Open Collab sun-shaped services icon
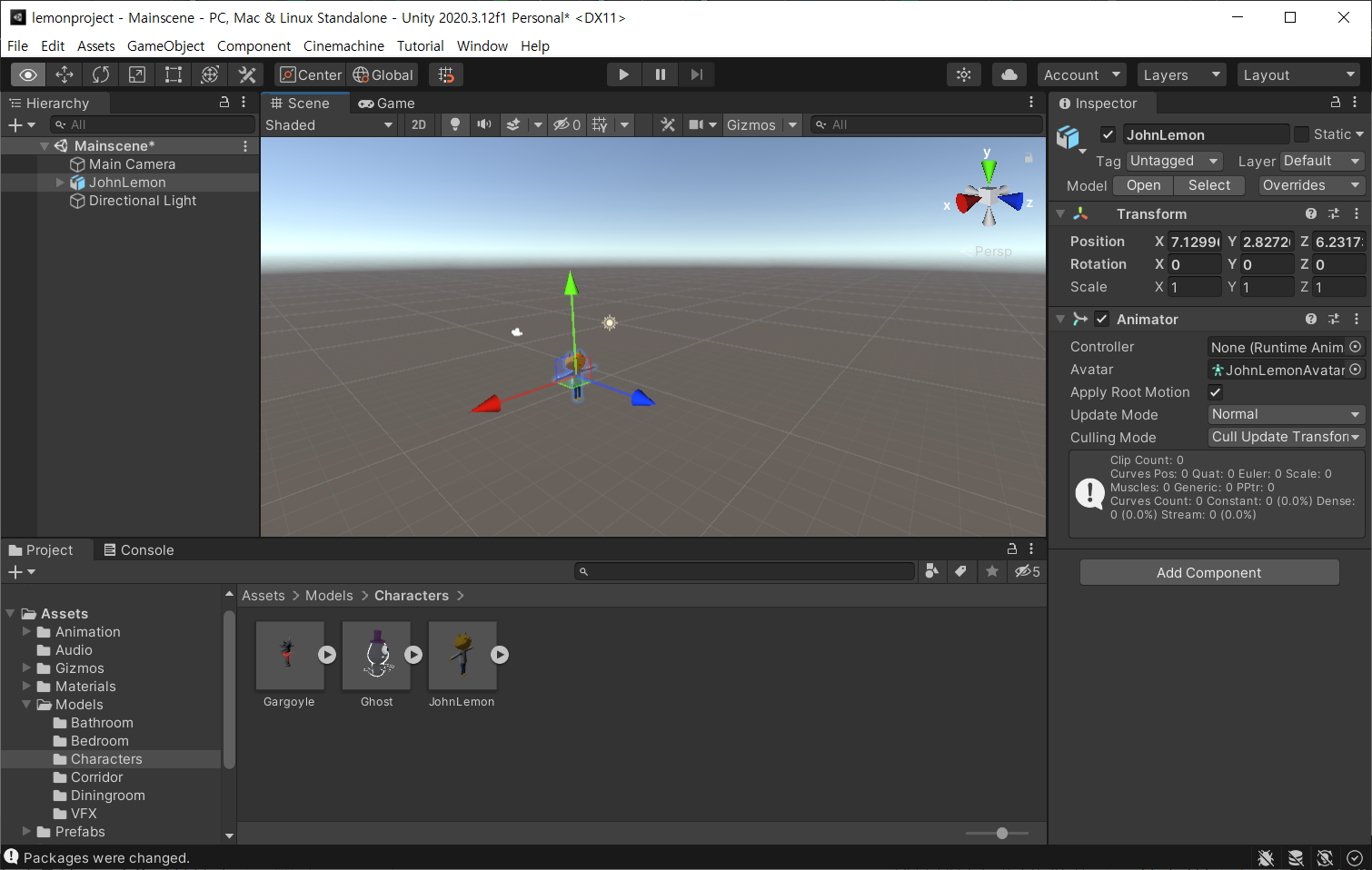This screenshot has width=1372, height=870. click(964, 74)
